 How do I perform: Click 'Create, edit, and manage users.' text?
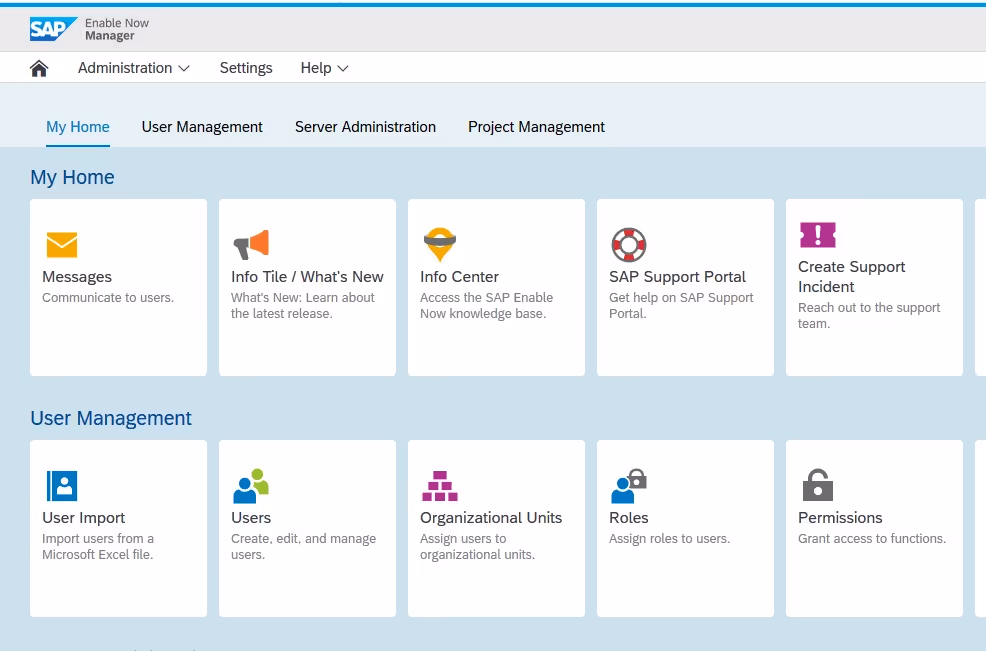303,547
